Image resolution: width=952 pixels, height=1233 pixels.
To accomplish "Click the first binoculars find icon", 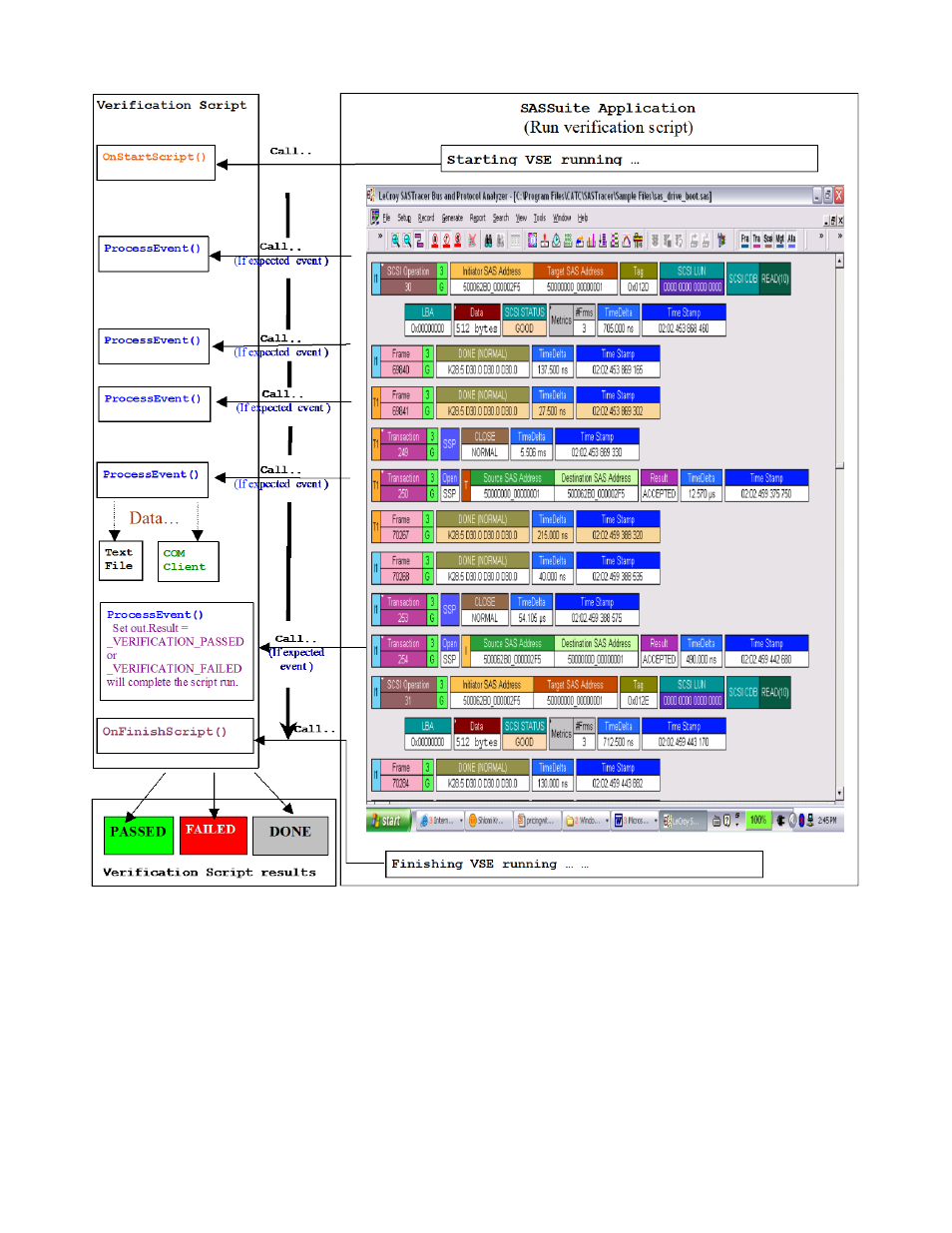I will 488,240.
